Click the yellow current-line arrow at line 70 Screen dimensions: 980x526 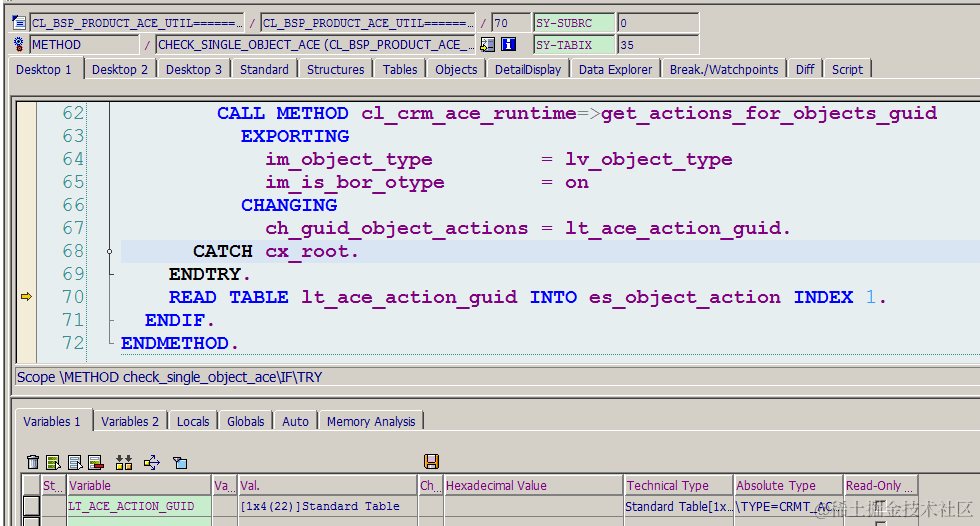coord(26,297)
